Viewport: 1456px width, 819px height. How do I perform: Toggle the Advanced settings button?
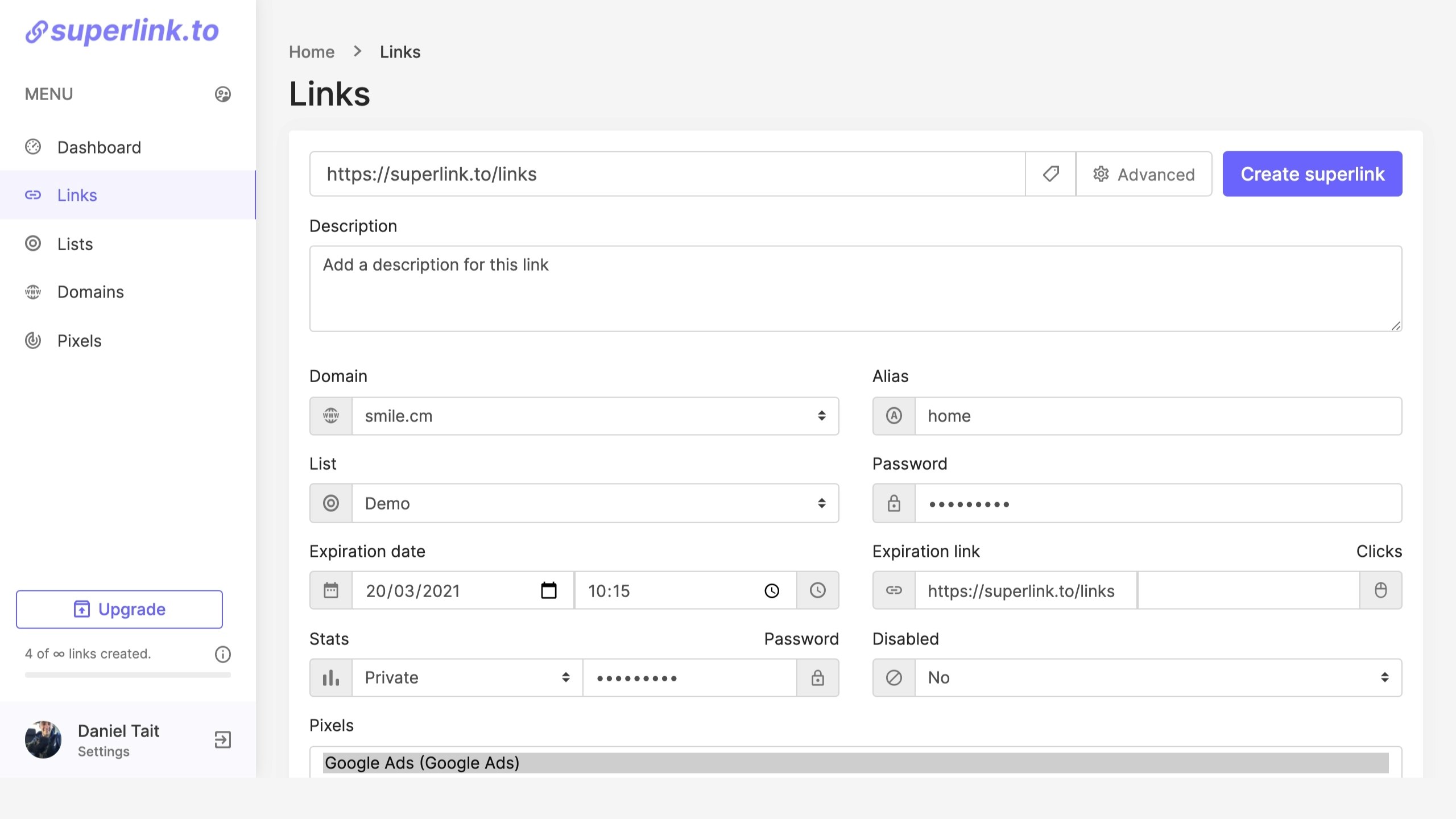coord(1144,173)
